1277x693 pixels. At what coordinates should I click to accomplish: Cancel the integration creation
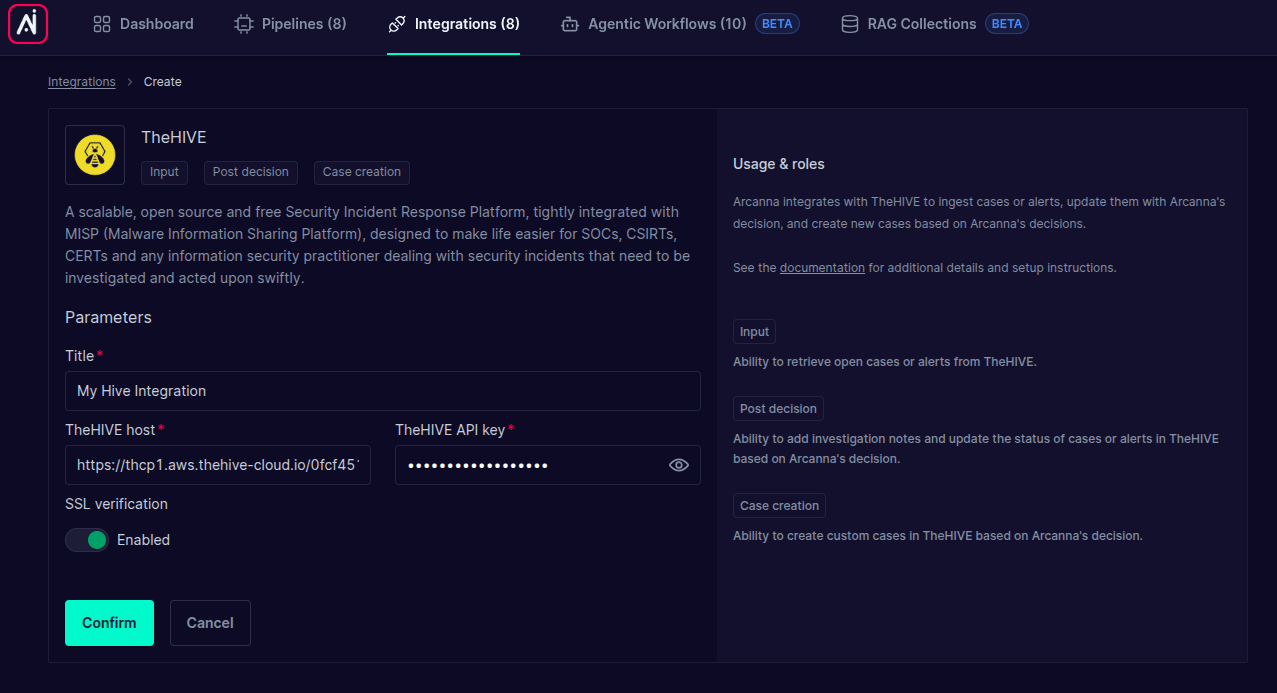click(210, 623)
